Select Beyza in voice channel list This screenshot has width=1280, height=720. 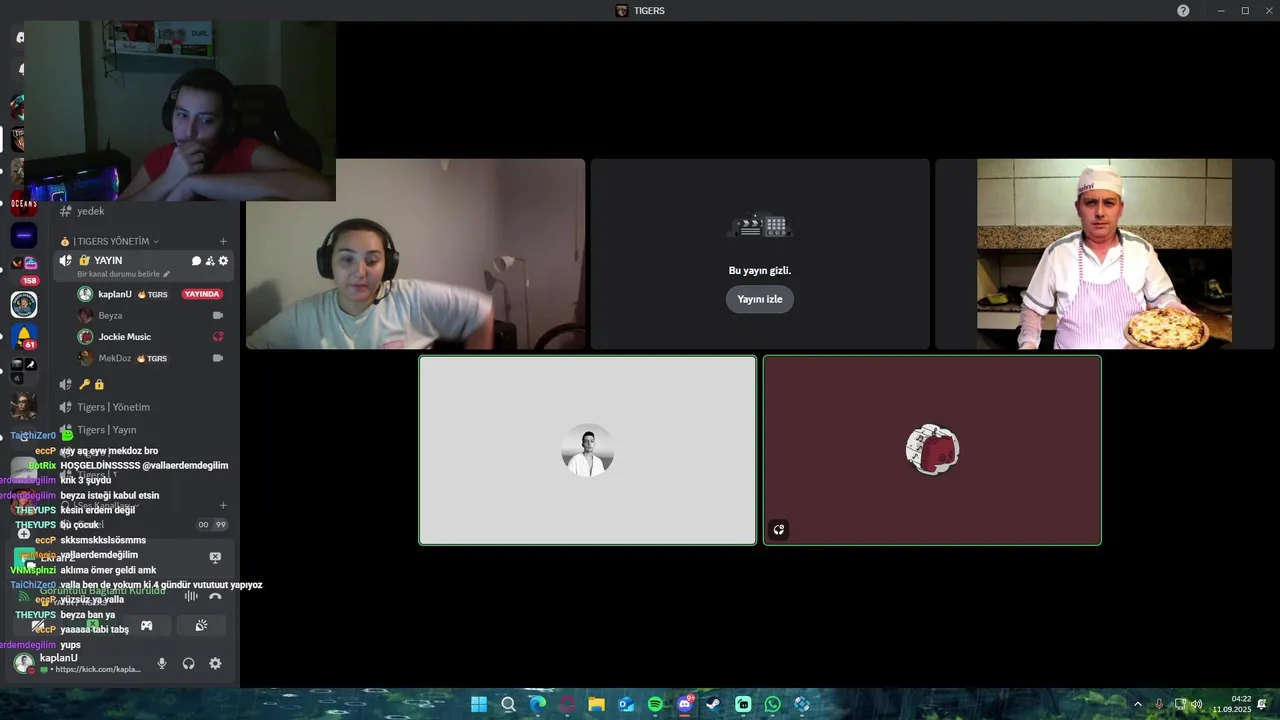[110, 315]
